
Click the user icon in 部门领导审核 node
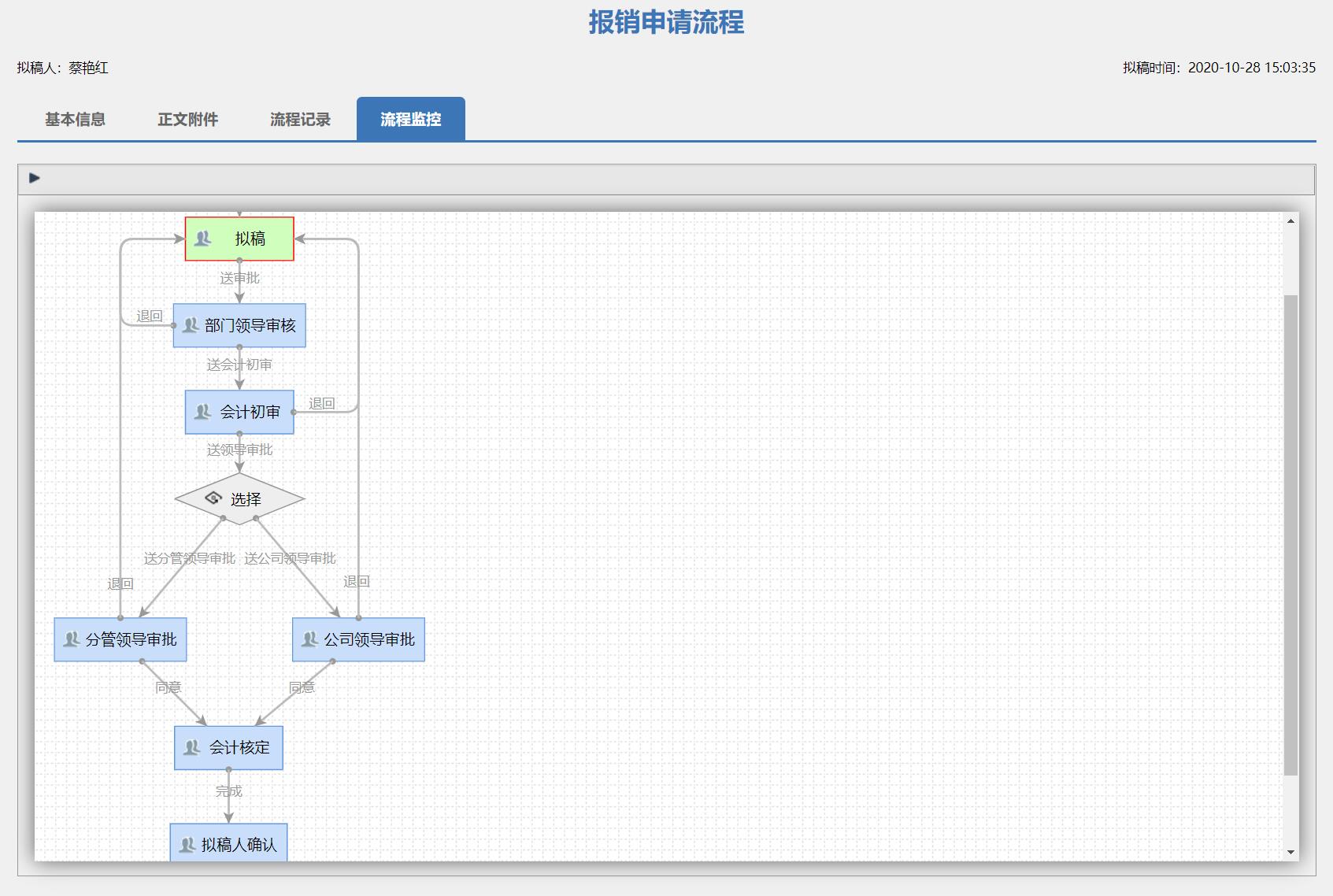(x=191, y=325)
